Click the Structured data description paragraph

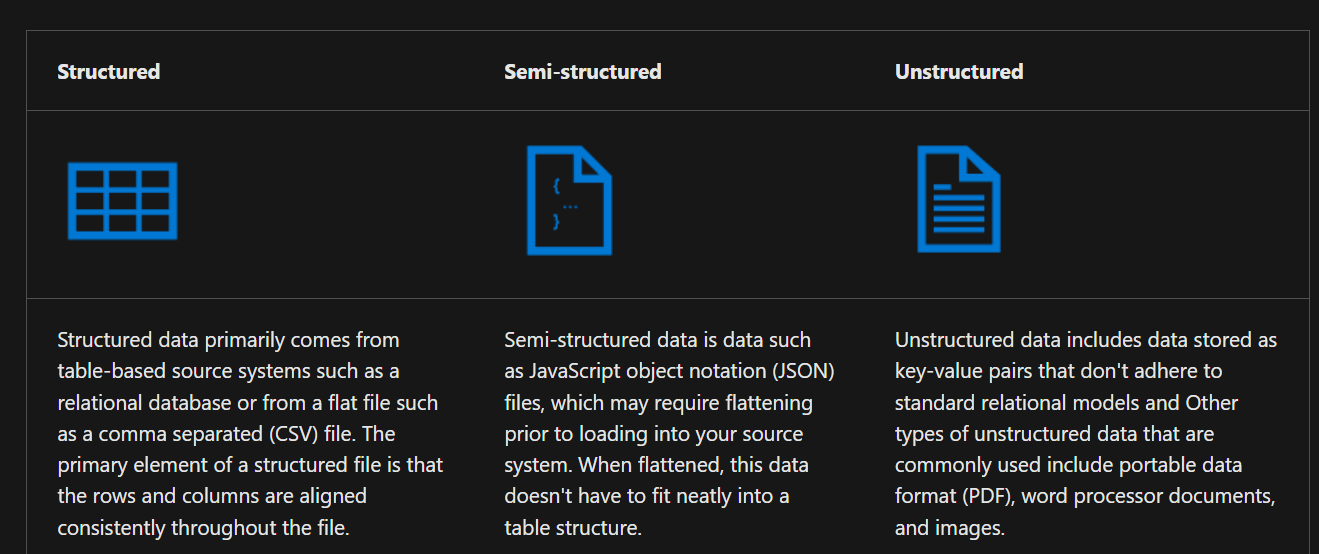point(250,434)
